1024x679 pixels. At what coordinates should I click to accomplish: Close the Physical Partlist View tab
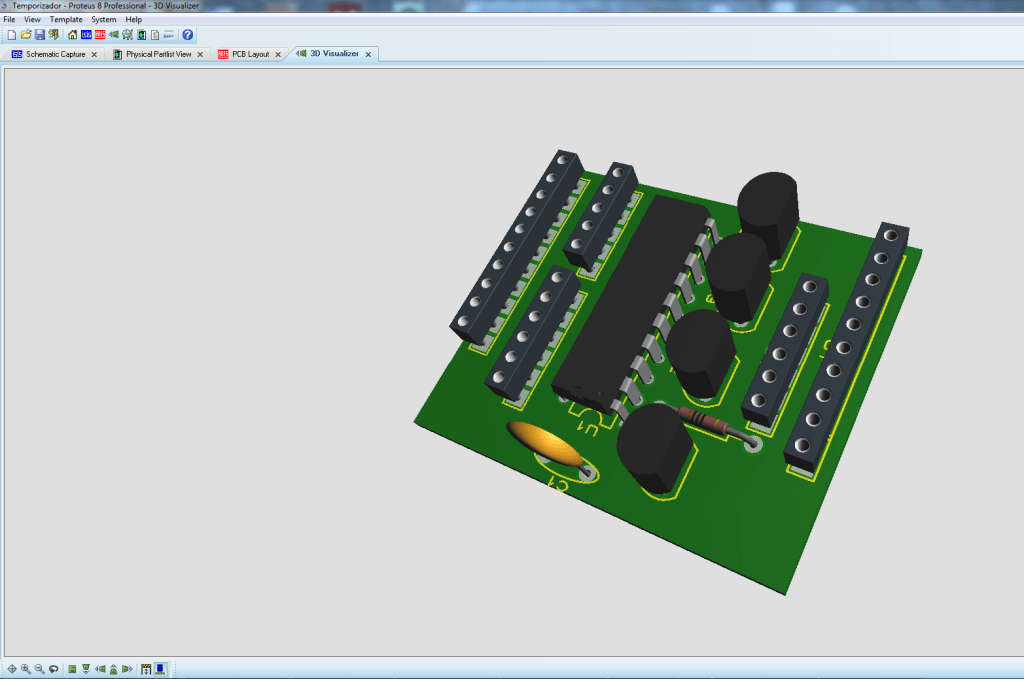pyautogui.click(x=199, y=54)
